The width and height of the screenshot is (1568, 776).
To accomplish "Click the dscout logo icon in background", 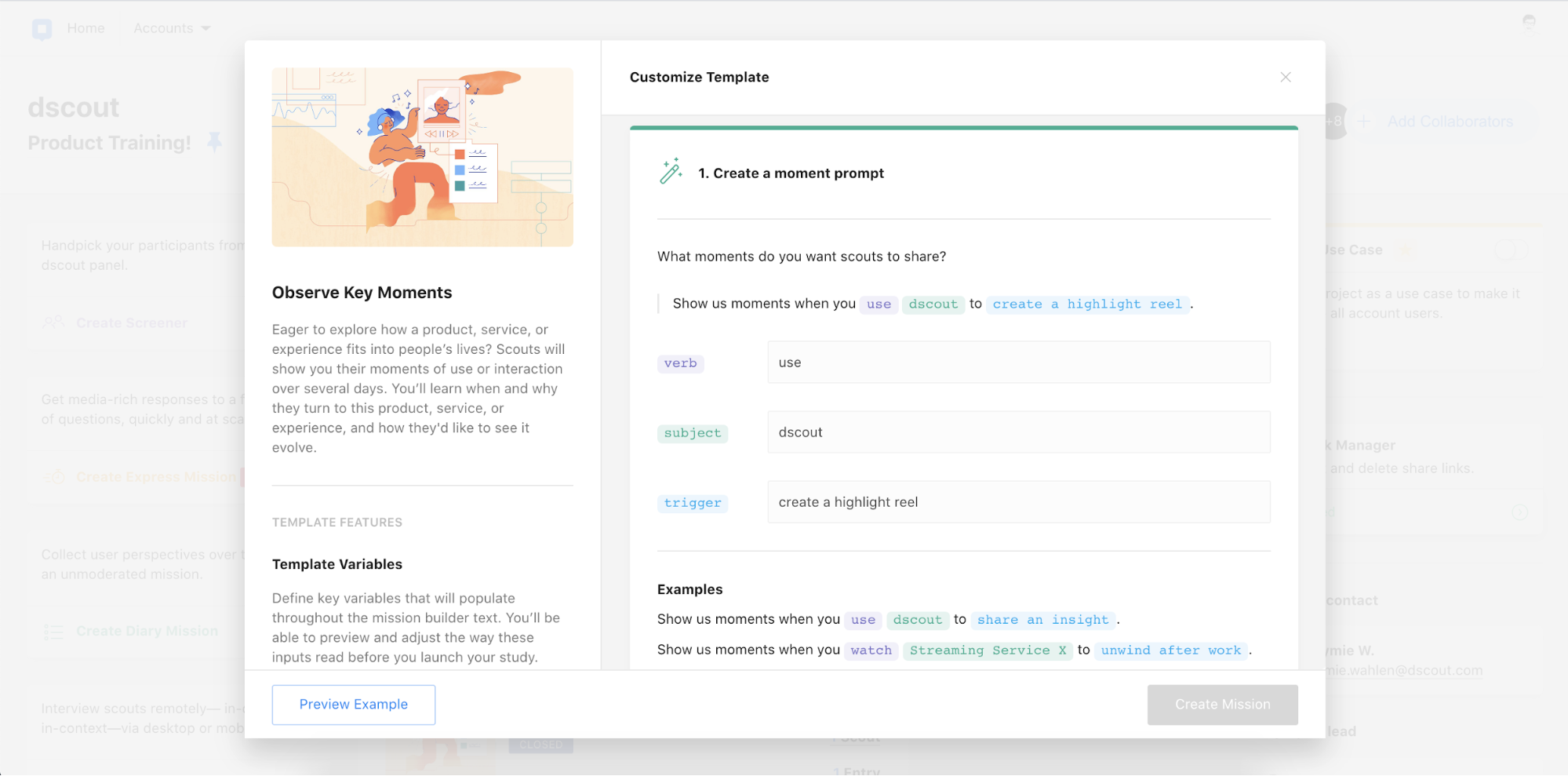I will 42,30.
